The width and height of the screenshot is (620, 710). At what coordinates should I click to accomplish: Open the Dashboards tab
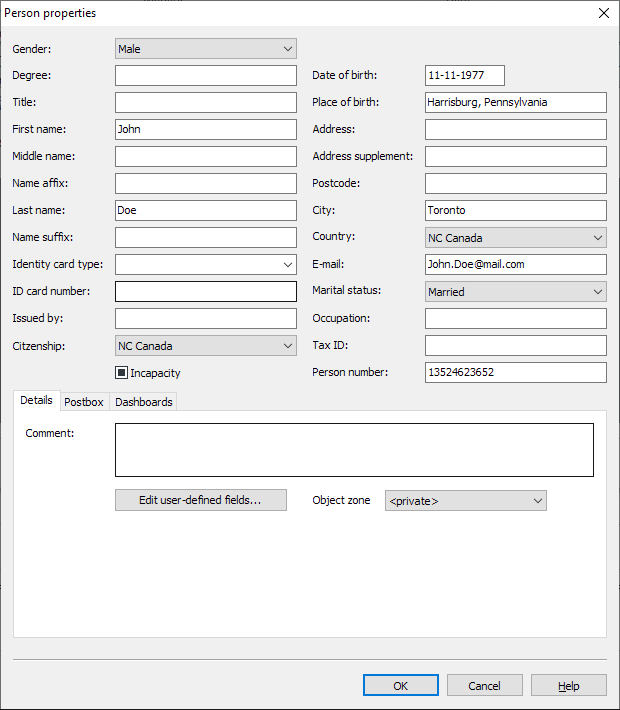(x=144, y=402)
